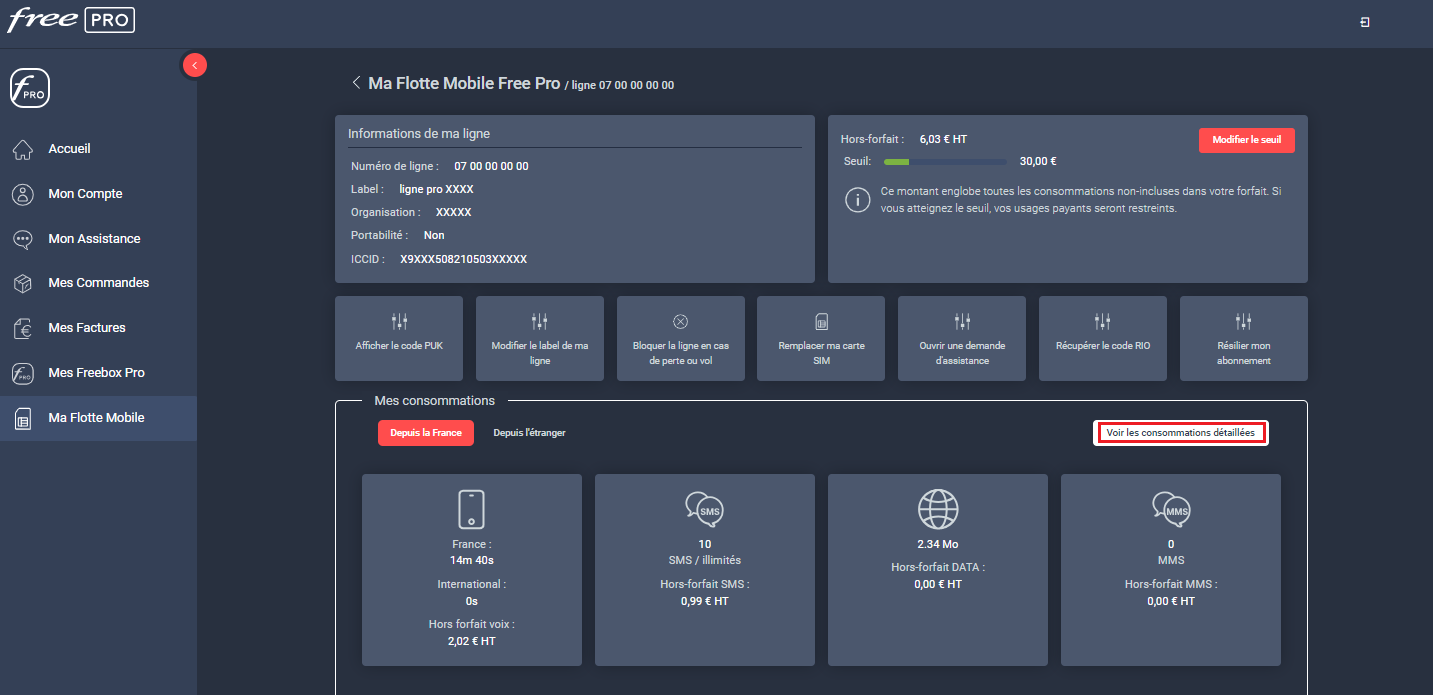
Task: Open Mes Freebox Pro section
Action: 98,373
